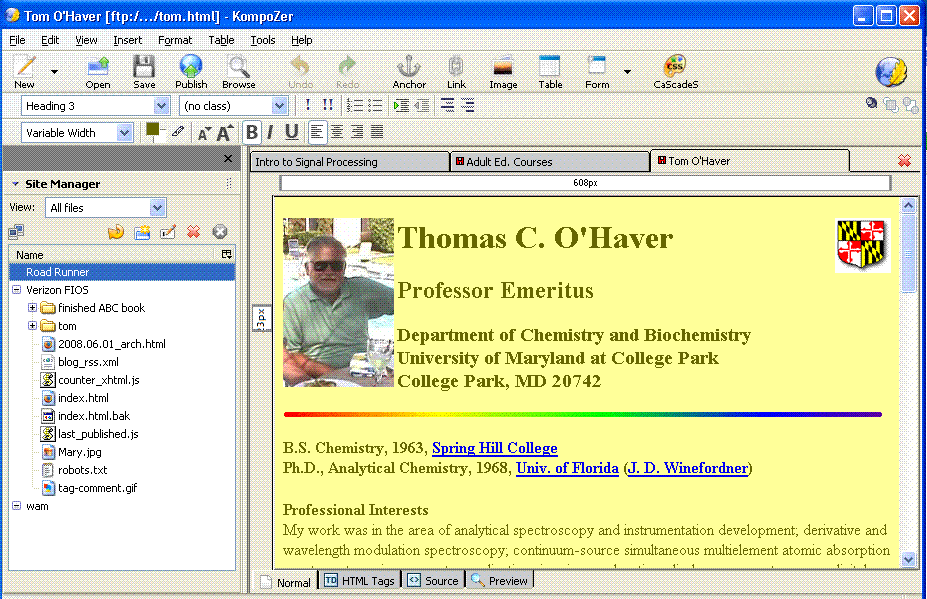
Task: Follow the J. D. Winefordner link
Action: point(688,468)
